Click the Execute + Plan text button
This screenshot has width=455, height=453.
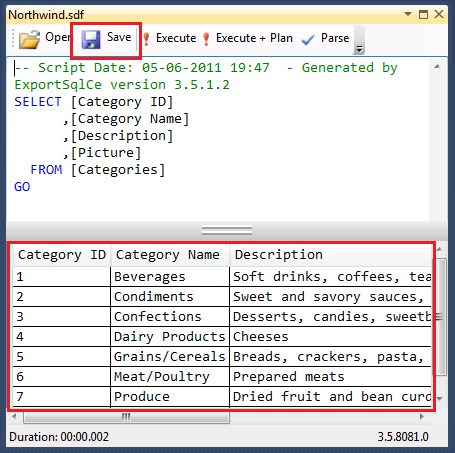tap(254, 38)
